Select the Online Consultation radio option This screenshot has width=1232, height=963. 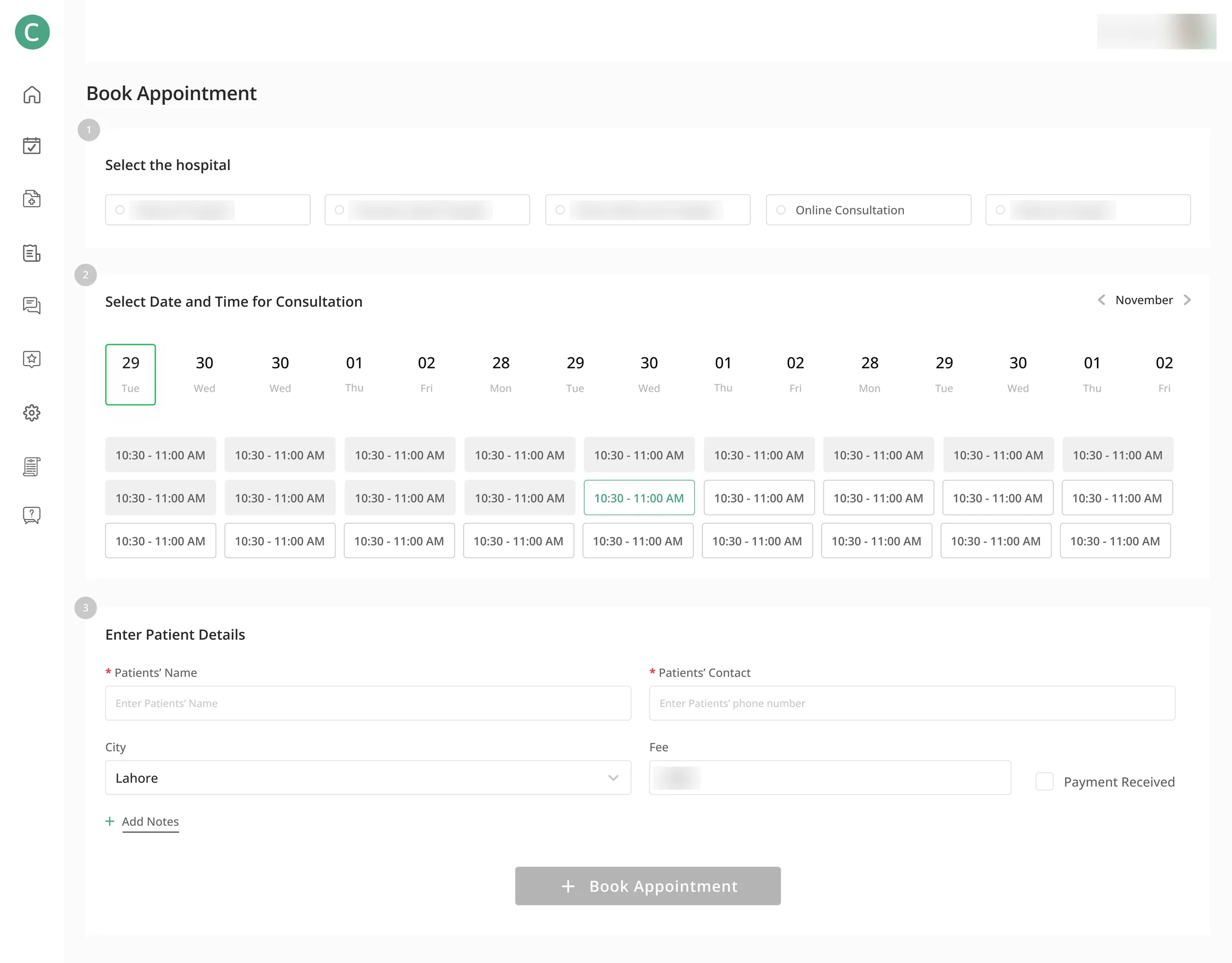[781, 210]
